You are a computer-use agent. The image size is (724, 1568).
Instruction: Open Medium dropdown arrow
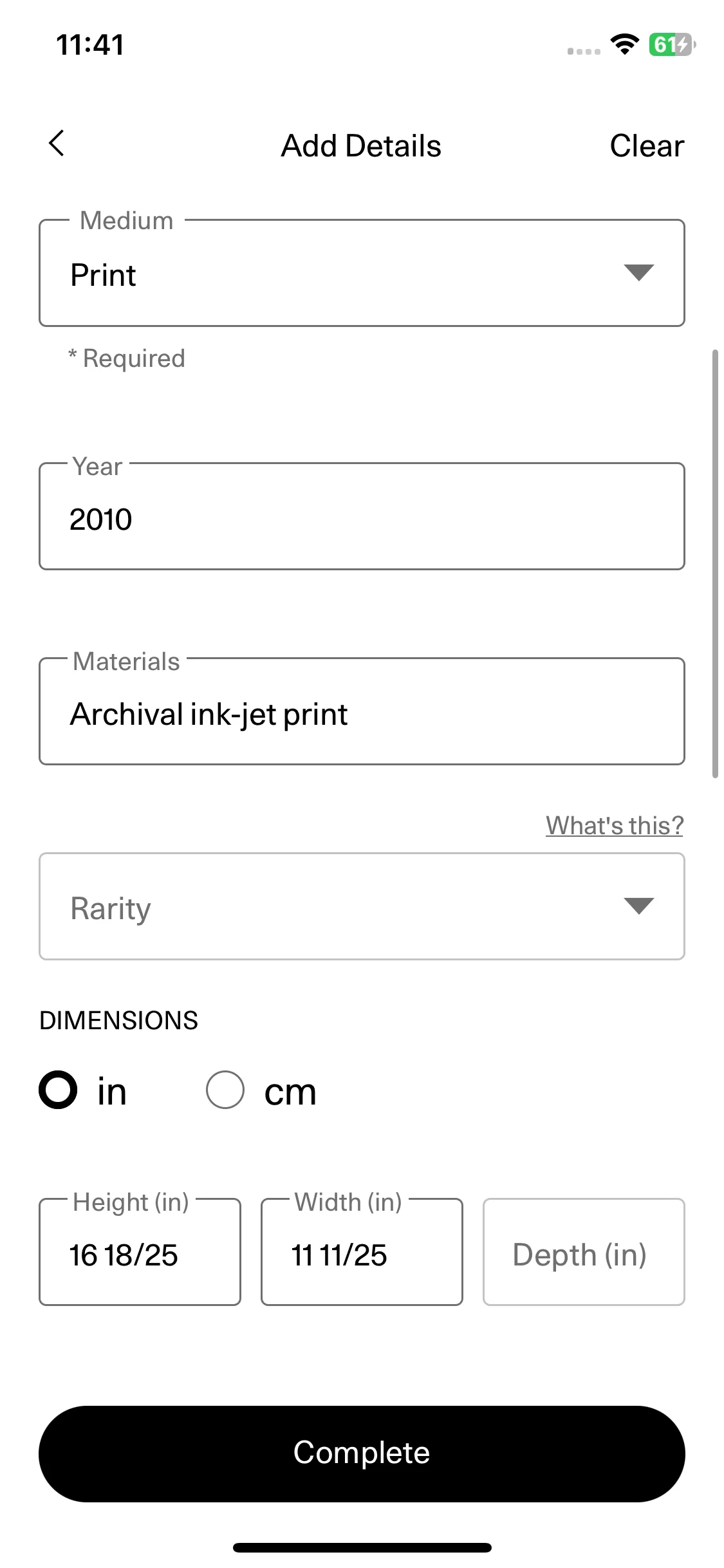click(638, 273)
